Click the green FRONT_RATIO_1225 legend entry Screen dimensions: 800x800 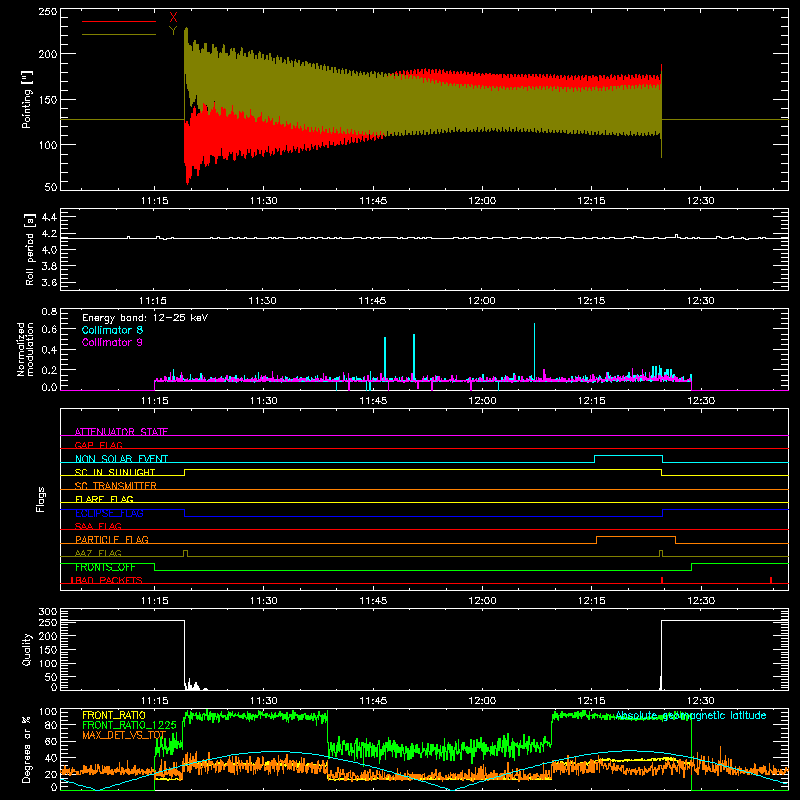[x=129, y=725]
